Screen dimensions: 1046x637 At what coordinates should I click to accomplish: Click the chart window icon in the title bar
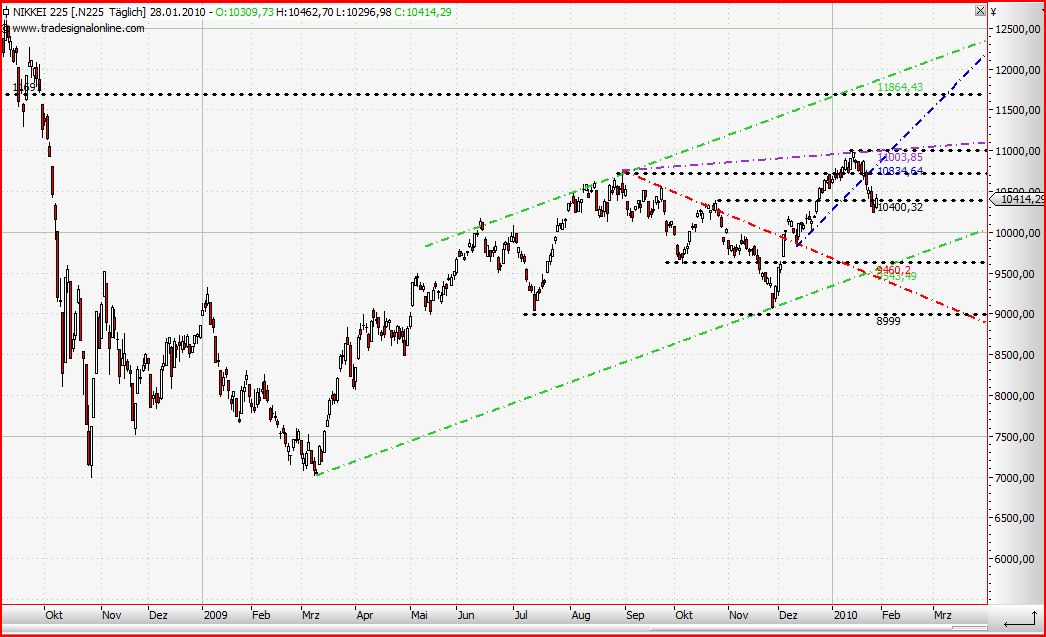tap(6, 13)
